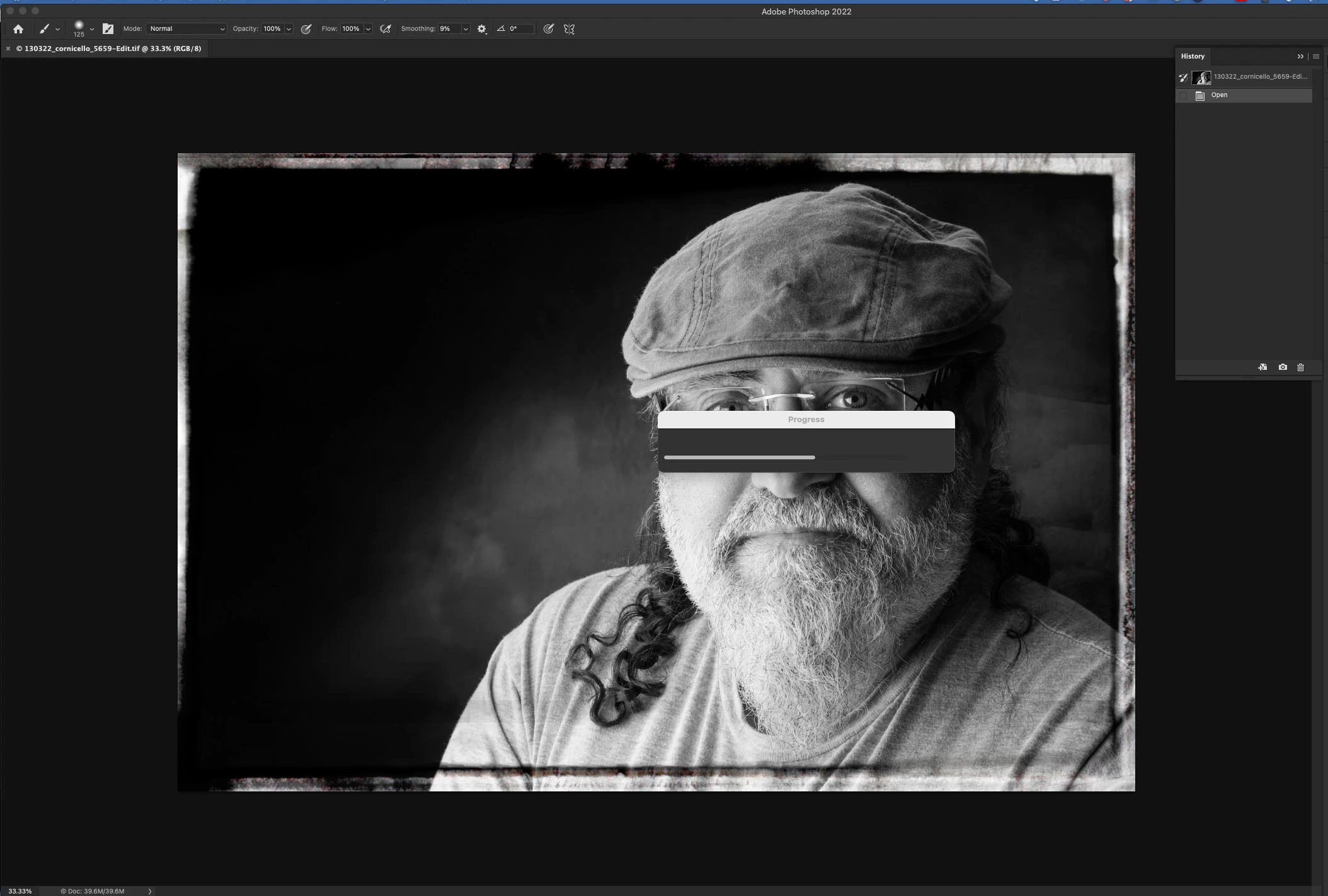Create new document from current state
This screenshot has height=896, width=1328.
[1262, 367]
